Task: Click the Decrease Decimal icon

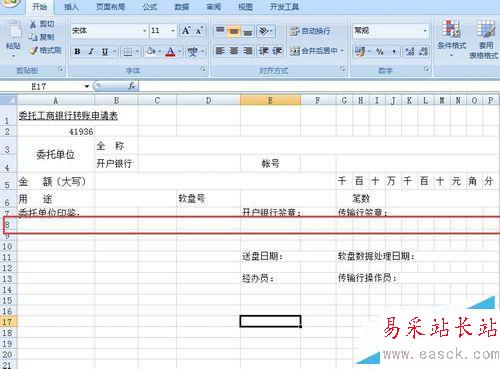Action: pyautogui.click(x=423, y=51)
